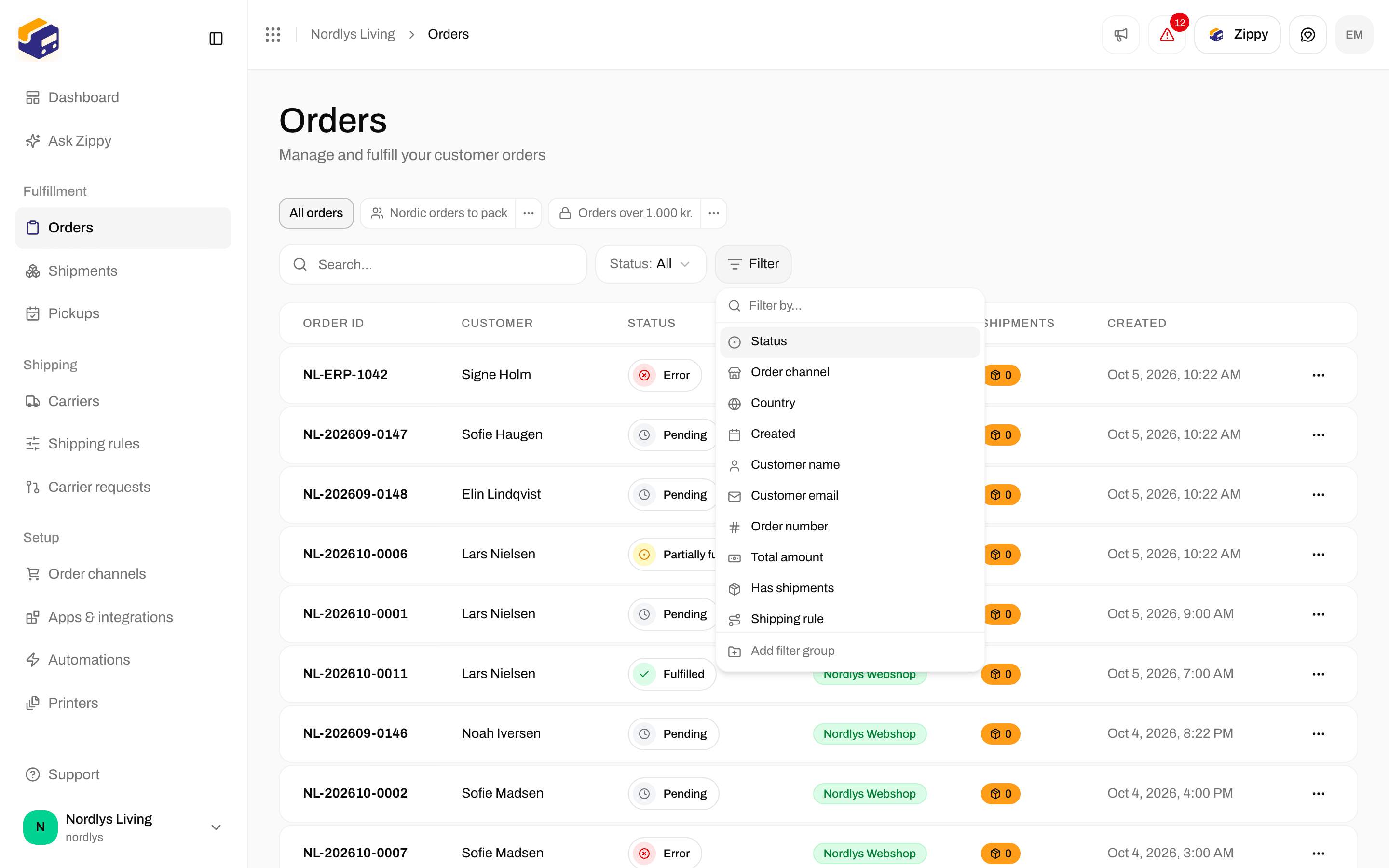Open the chat support bubble icon
The width and height of the screenshot is (1389, 868).
tap(1307, 34)
